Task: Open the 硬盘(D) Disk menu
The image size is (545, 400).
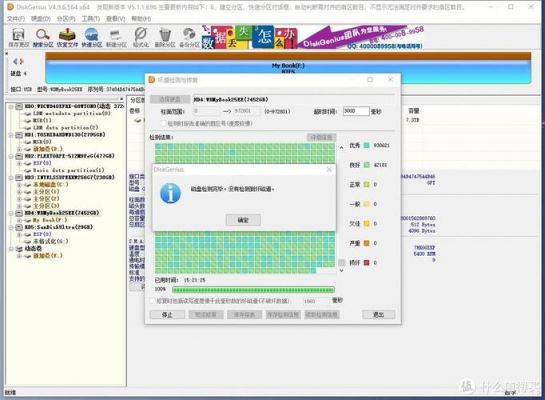Action: (41, 19)
